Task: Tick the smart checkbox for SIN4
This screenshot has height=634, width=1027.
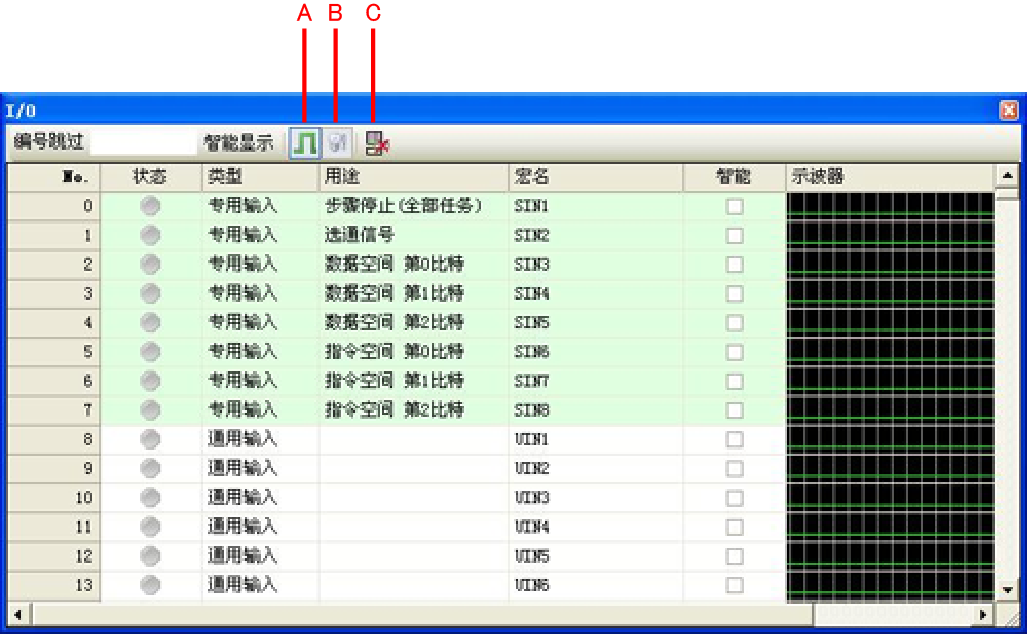Action: coord(734,294)
